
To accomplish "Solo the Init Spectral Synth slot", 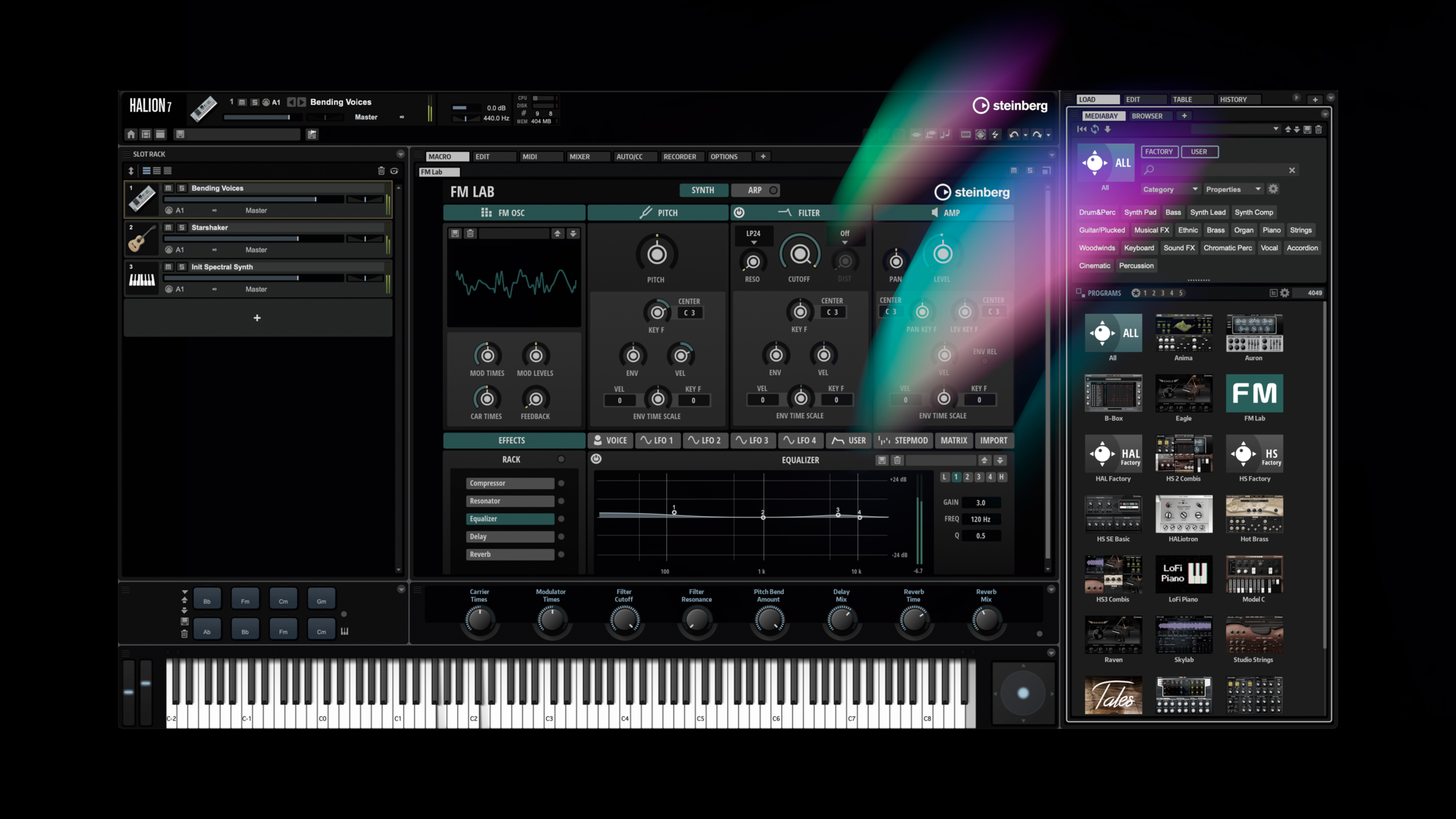I will pyautogui.click(x=182, y=267).
